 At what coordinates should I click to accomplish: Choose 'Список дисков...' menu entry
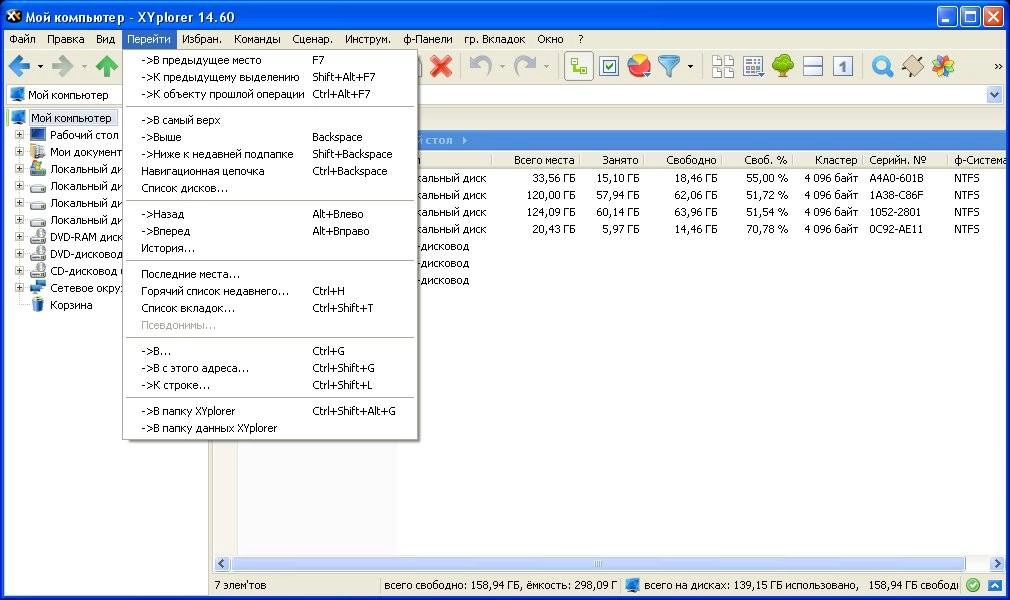click(x=271, y=188)
